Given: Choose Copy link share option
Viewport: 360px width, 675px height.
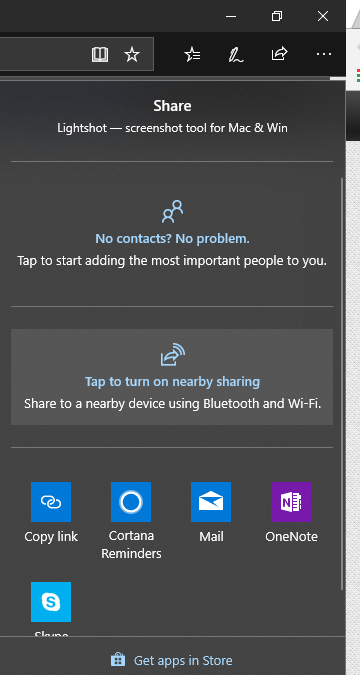Looking at the screenshot, I should point(51,512).
